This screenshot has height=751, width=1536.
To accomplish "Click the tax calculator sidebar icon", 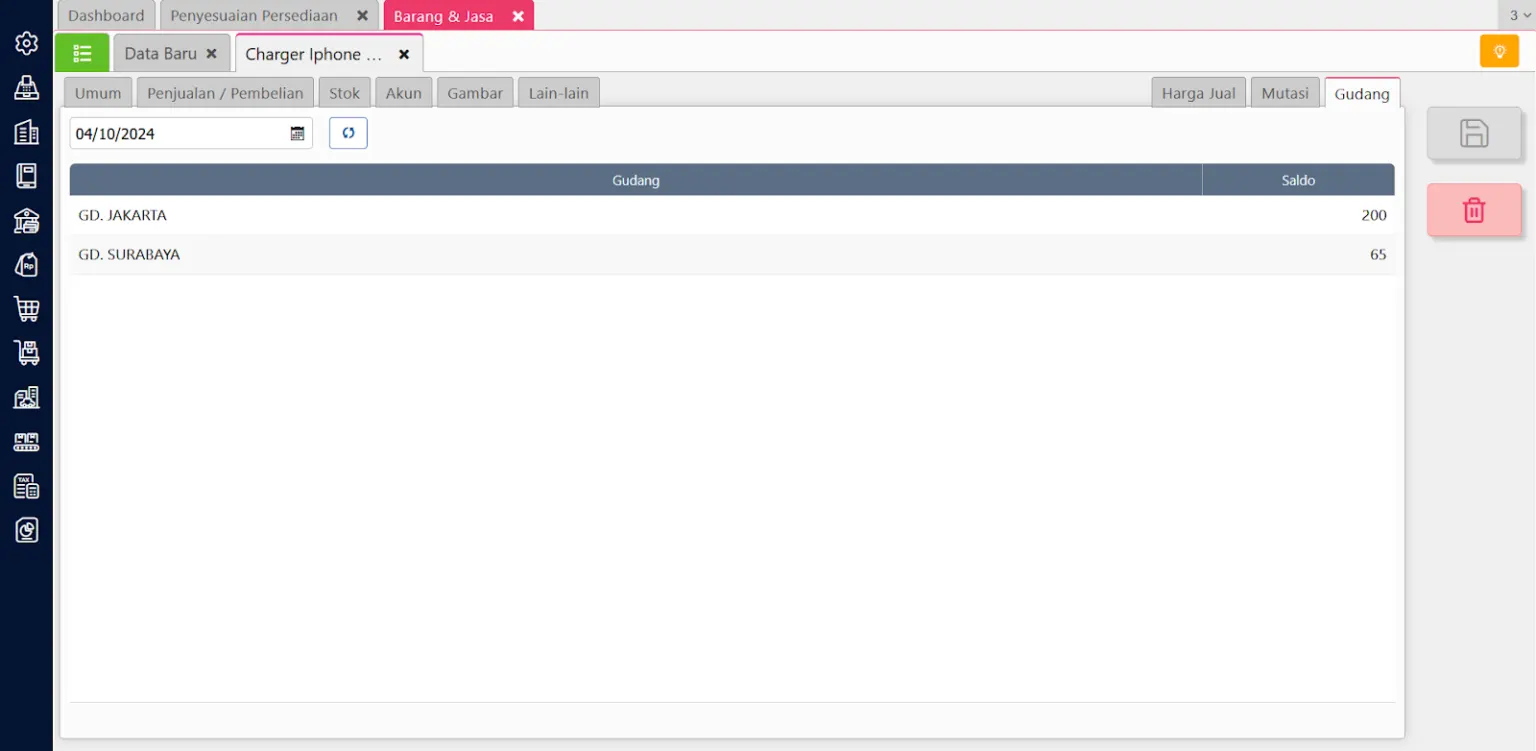I will pos(27,486).
